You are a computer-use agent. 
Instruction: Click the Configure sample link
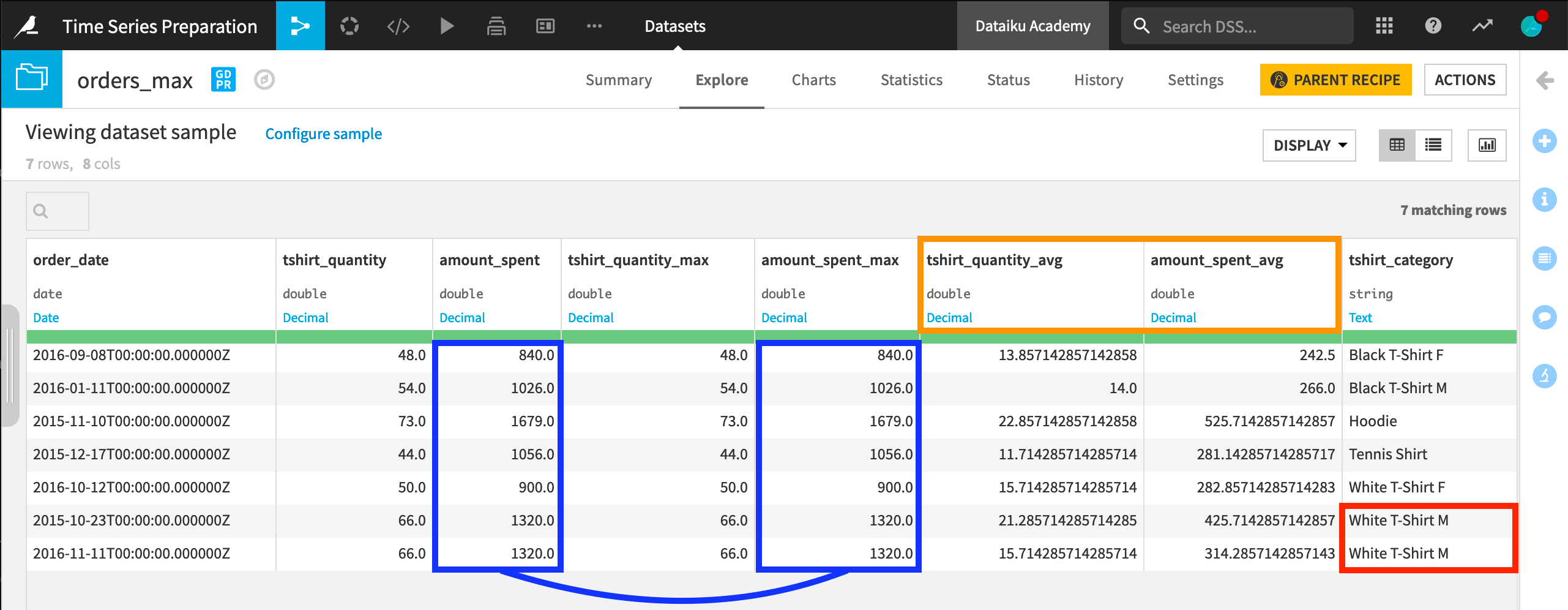click(323, 134)
